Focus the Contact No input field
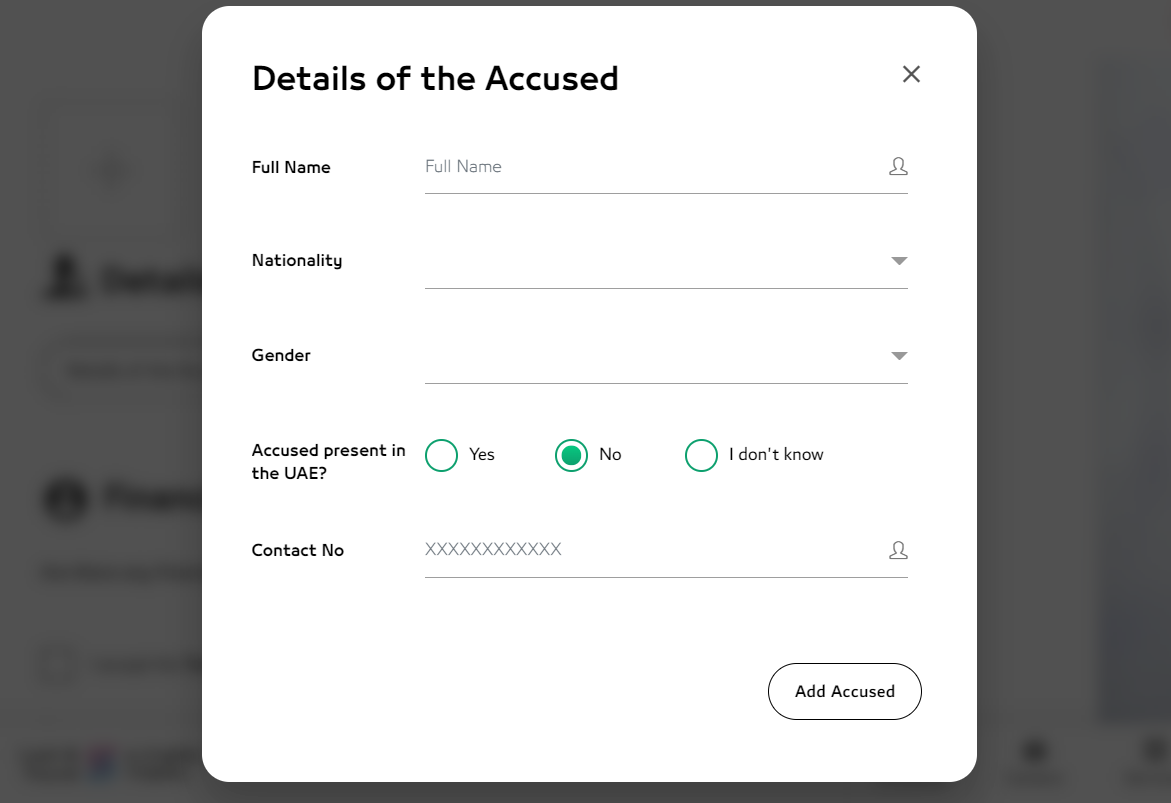 pos(650,550)
